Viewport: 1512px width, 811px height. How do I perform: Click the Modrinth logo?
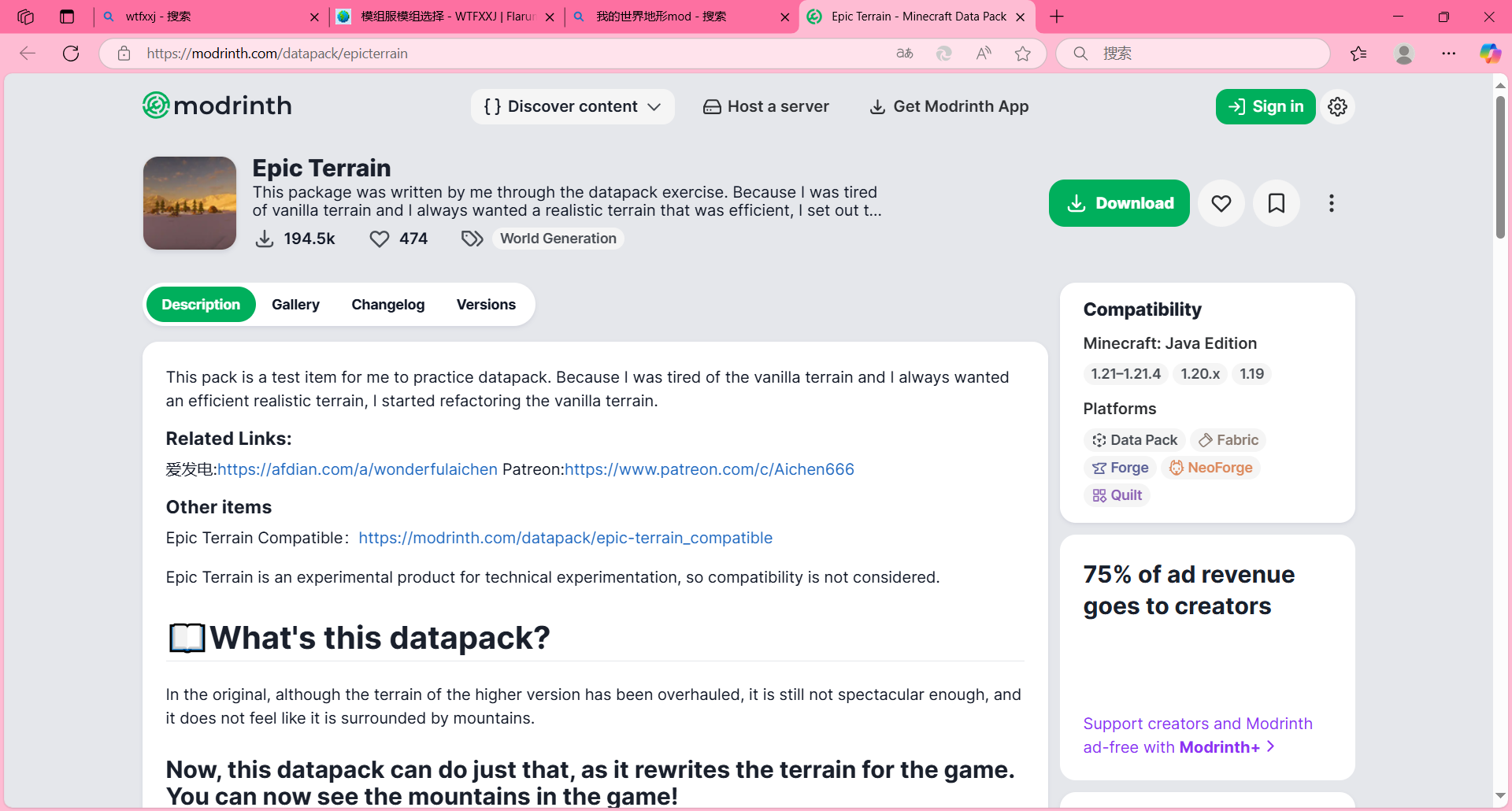click(217, 106)
